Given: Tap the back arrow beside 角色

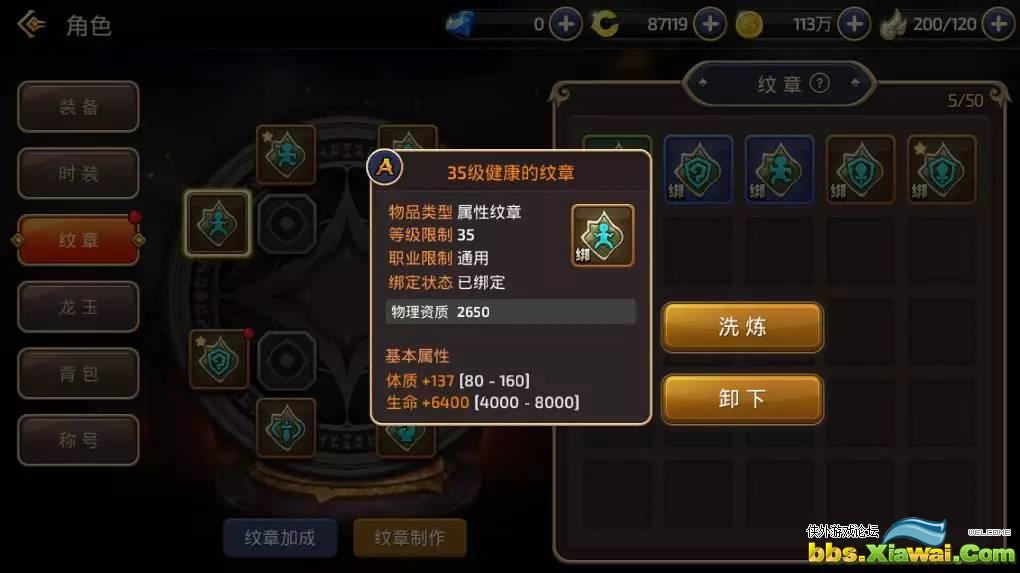Looking at the screenshot, I should pos(31,25).
